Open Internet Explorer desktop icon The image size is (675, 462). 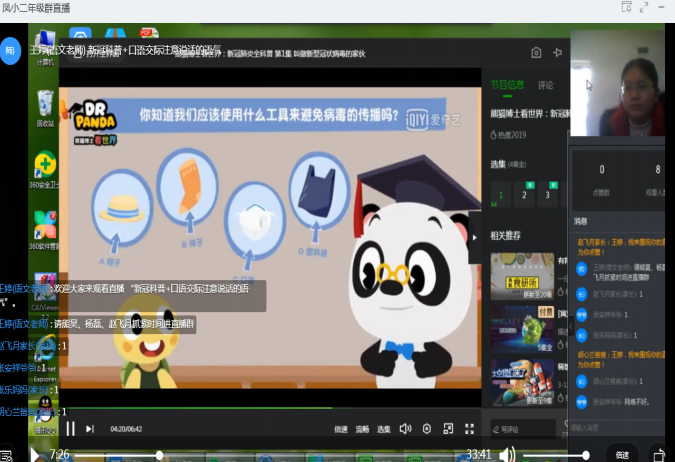point(45,359)
